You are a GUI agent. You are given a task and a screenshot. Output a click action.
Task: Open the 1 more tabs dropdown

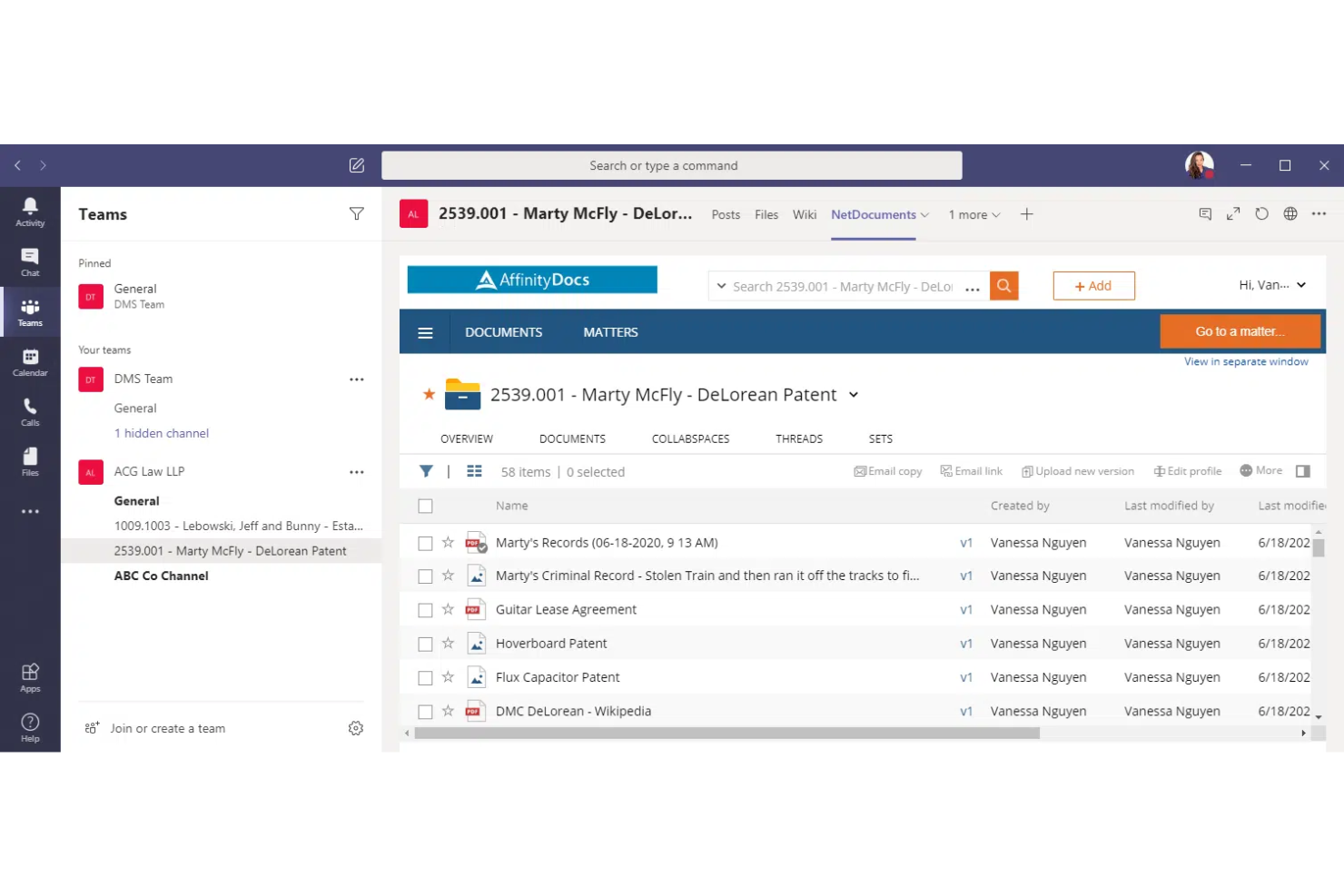point(974,215)
